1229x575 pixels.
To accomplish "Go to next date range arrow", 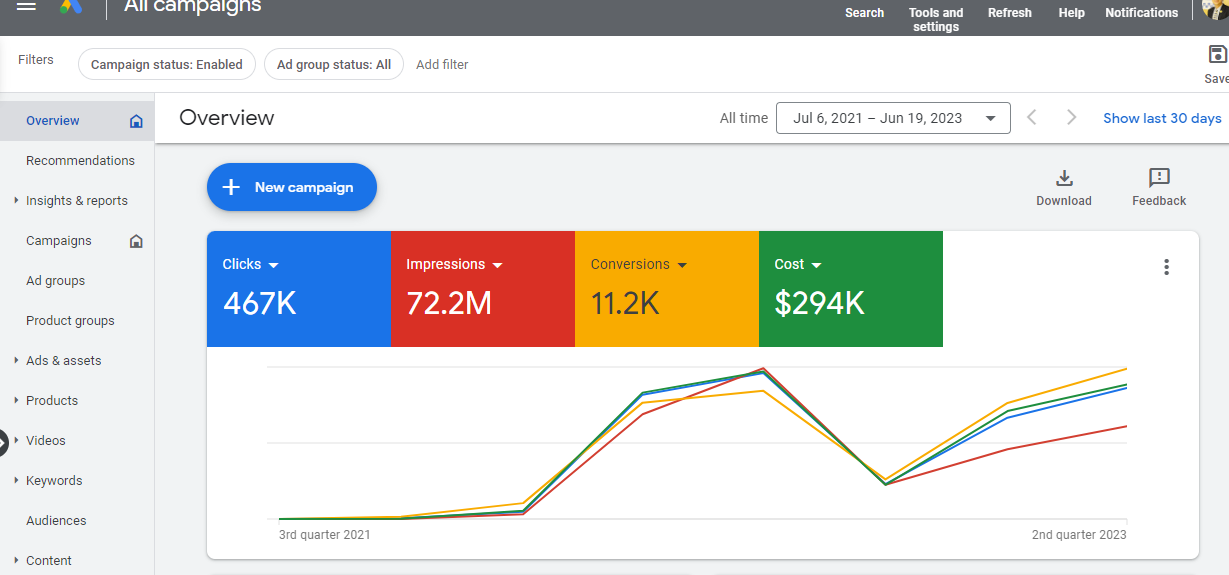I will (x=1071, y=118).
